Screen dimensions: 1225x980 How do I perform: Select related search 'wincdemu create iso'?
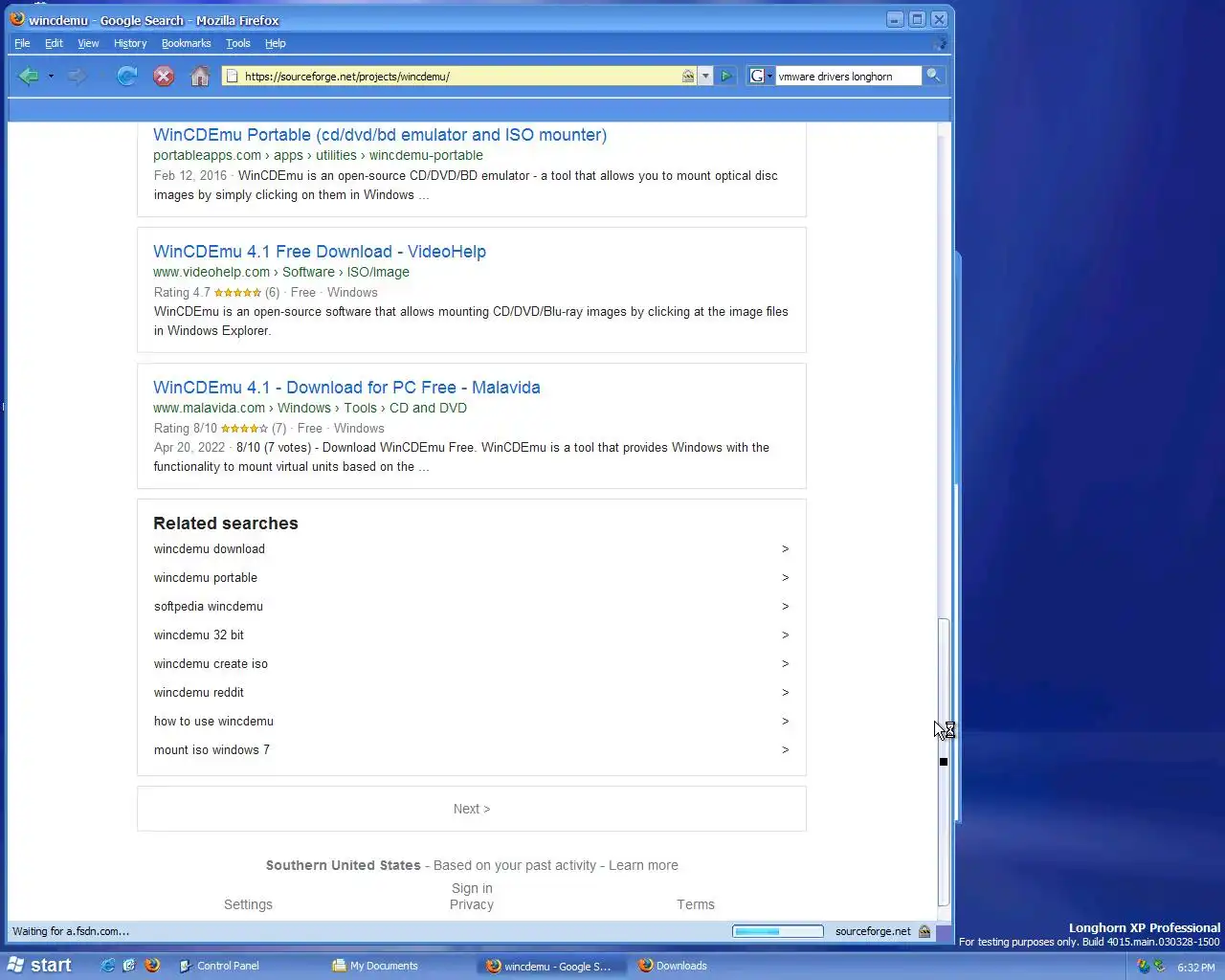211,664
